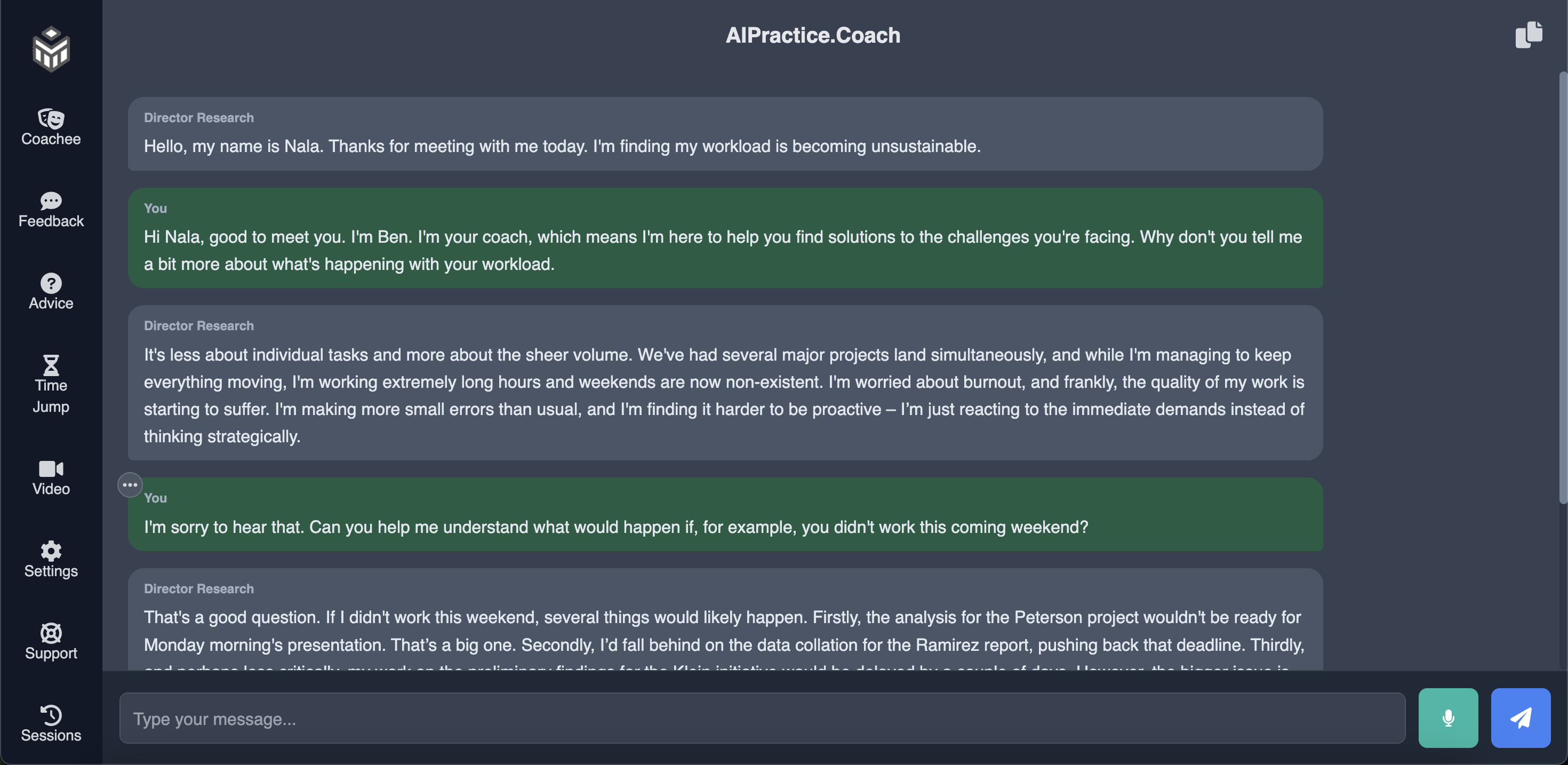
Task: Click Ben's coach introduction message
Action: click(x=724, y=237)
